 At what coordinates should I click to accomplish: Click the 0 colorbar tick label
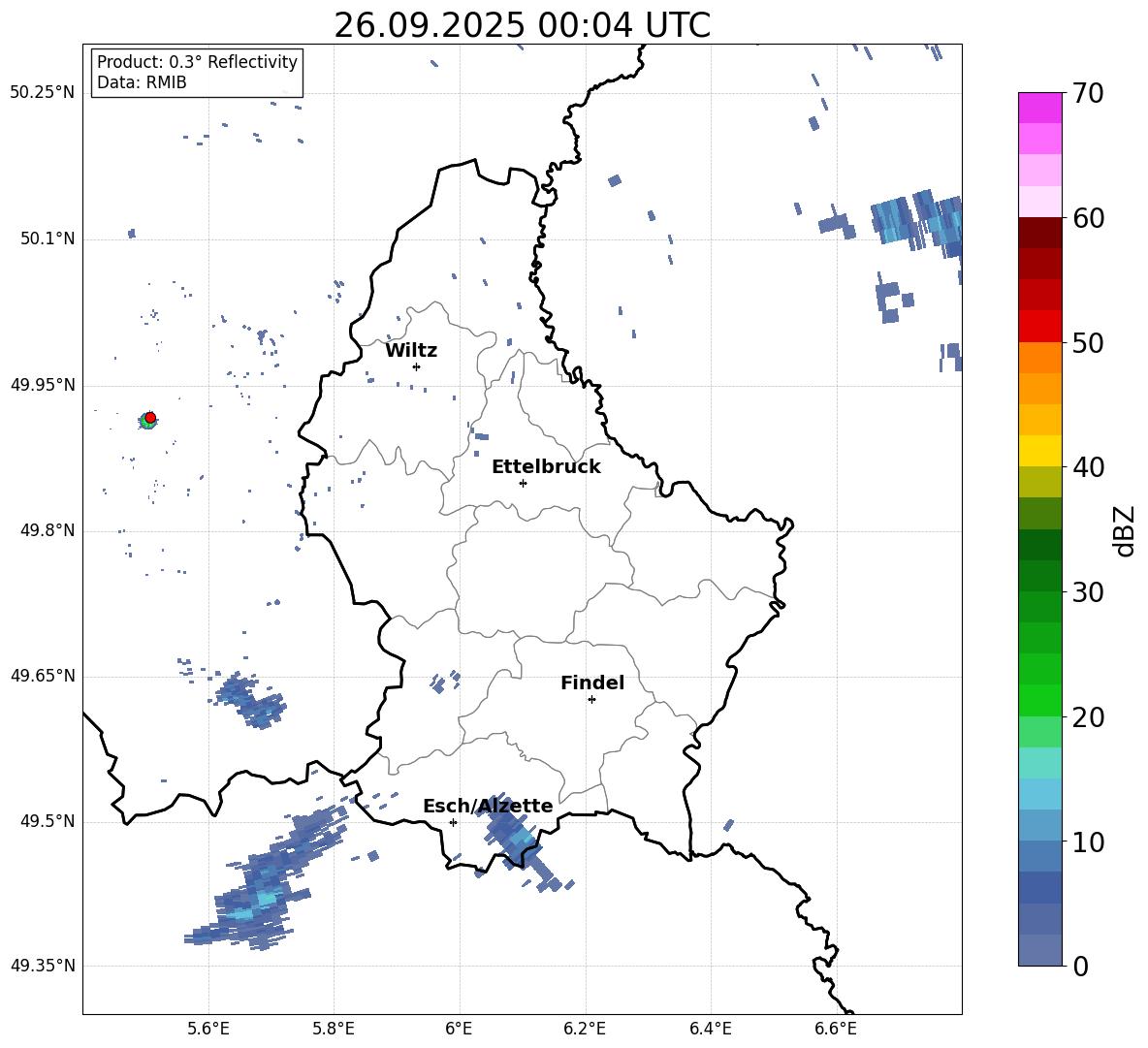coord(1081,966)
